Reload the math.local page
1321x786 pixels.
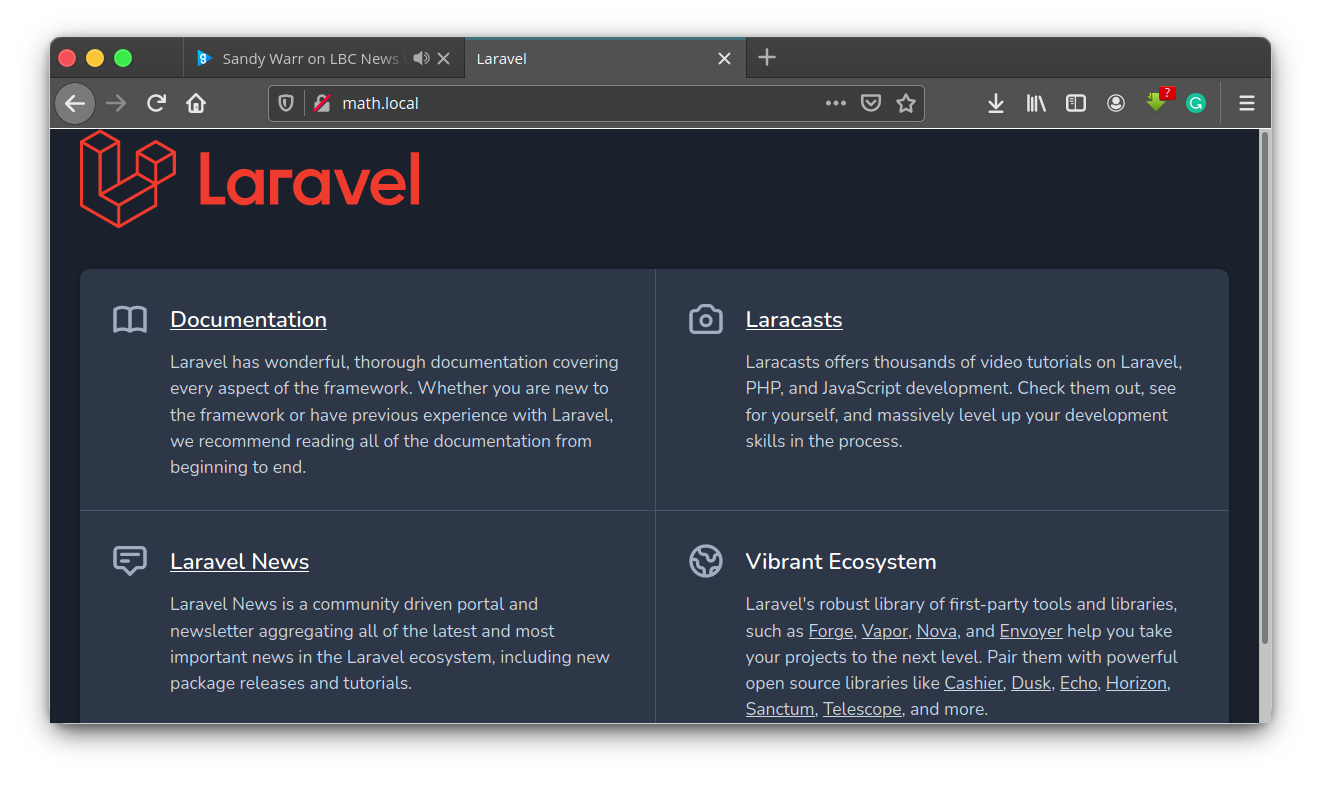click(156, 103)
